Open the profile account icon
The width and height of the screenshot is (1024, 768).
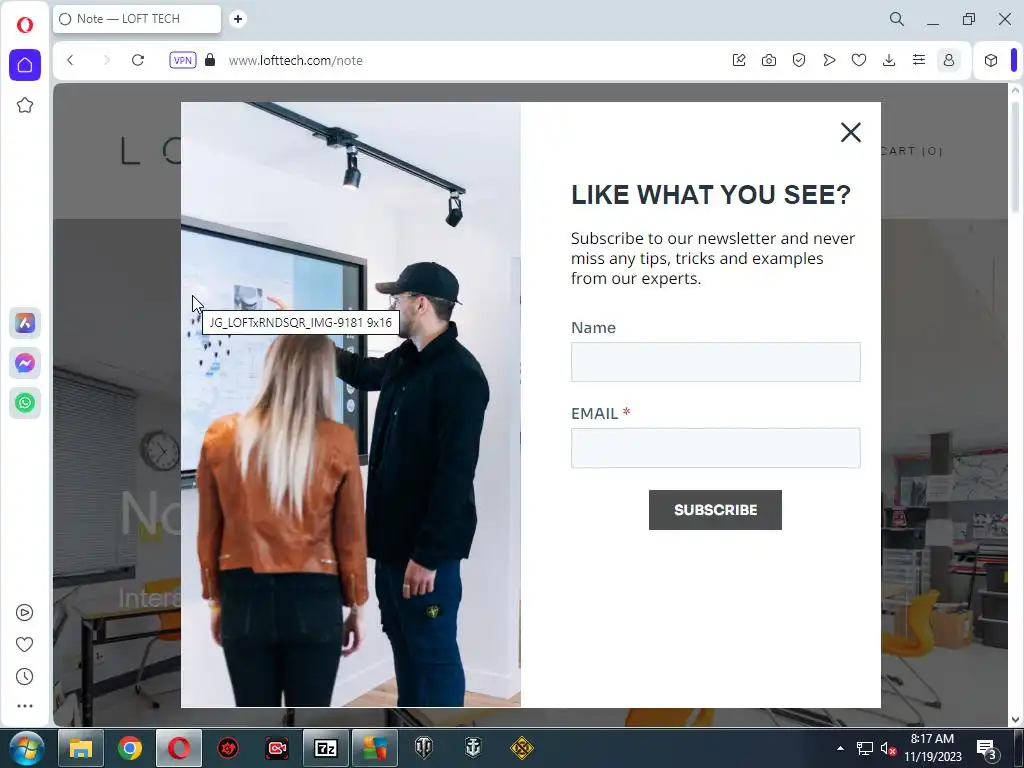coord(949,60)
